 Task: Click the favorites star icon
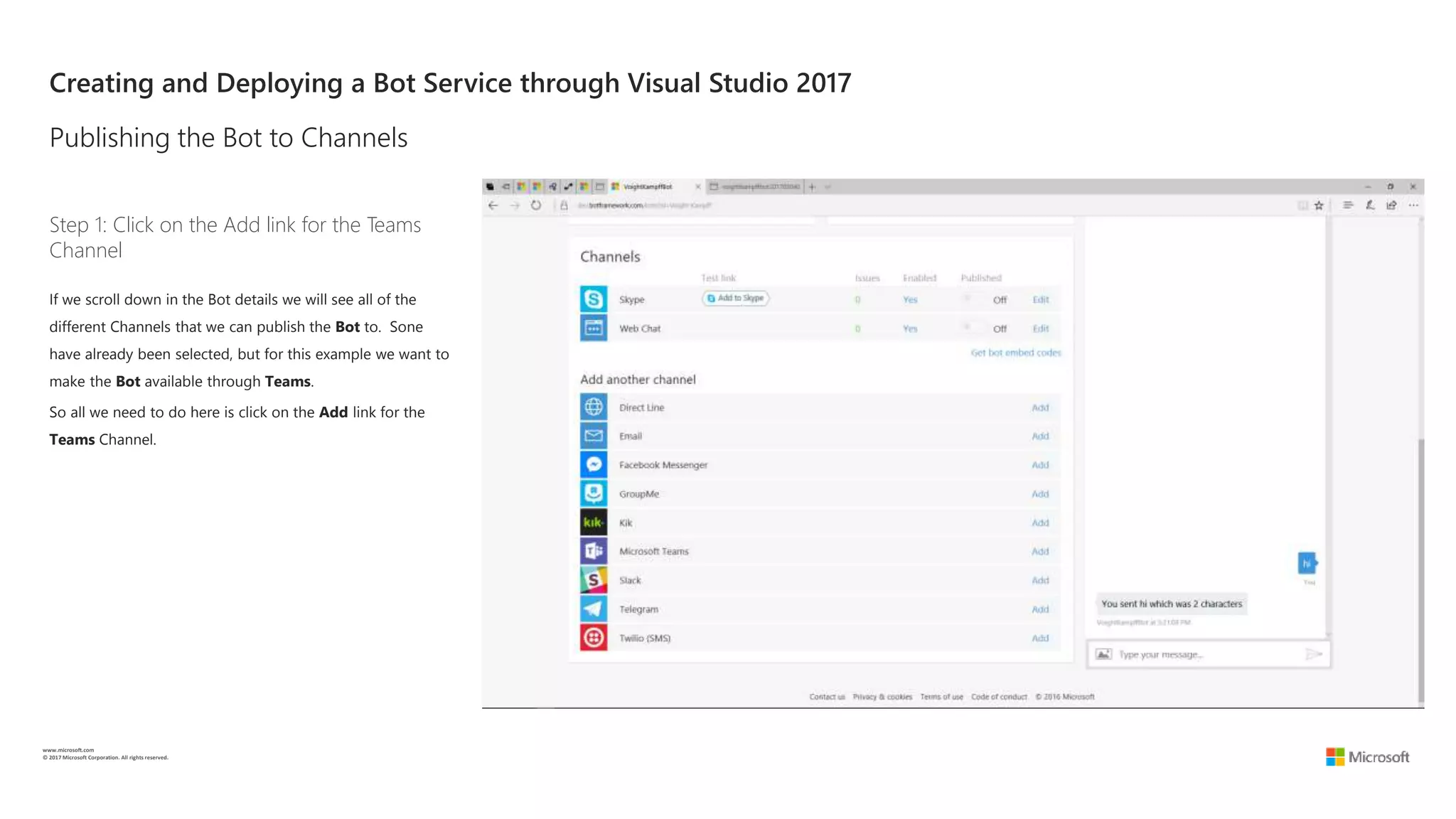[x=1319, y=205]
